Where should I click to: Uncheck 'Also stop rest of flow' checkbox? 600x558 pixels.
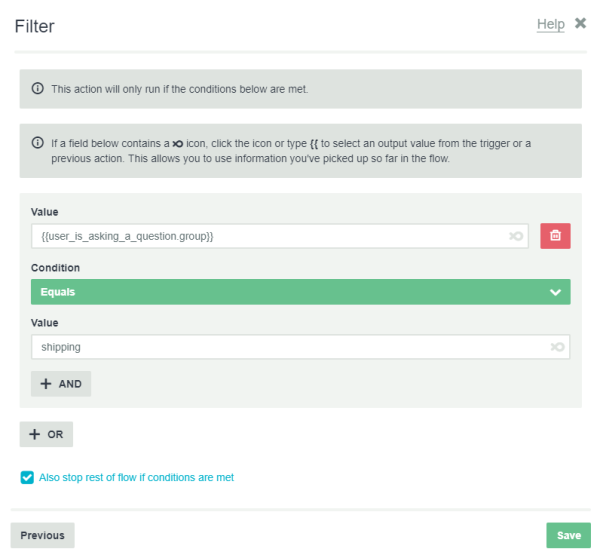pyautogui.click(x=27, y=477)
